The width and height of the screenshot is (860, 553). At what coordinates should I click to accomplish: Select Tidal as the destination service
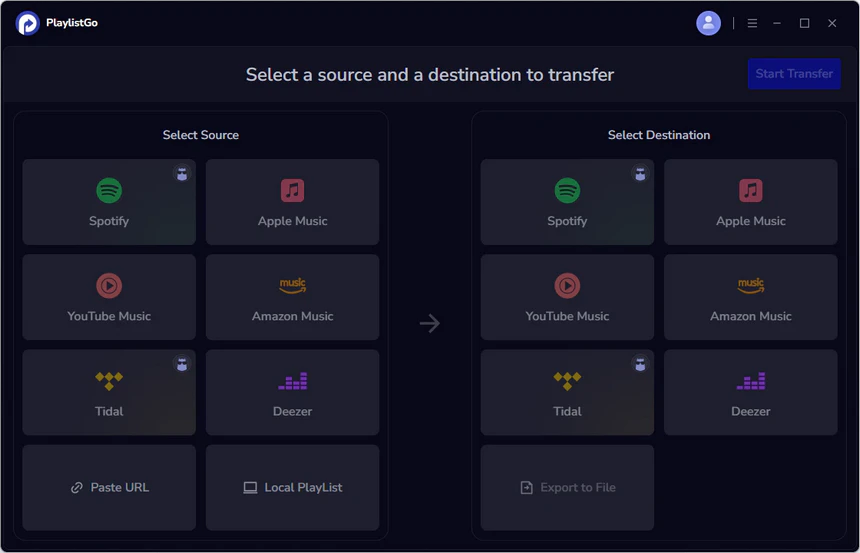point(567,392)
